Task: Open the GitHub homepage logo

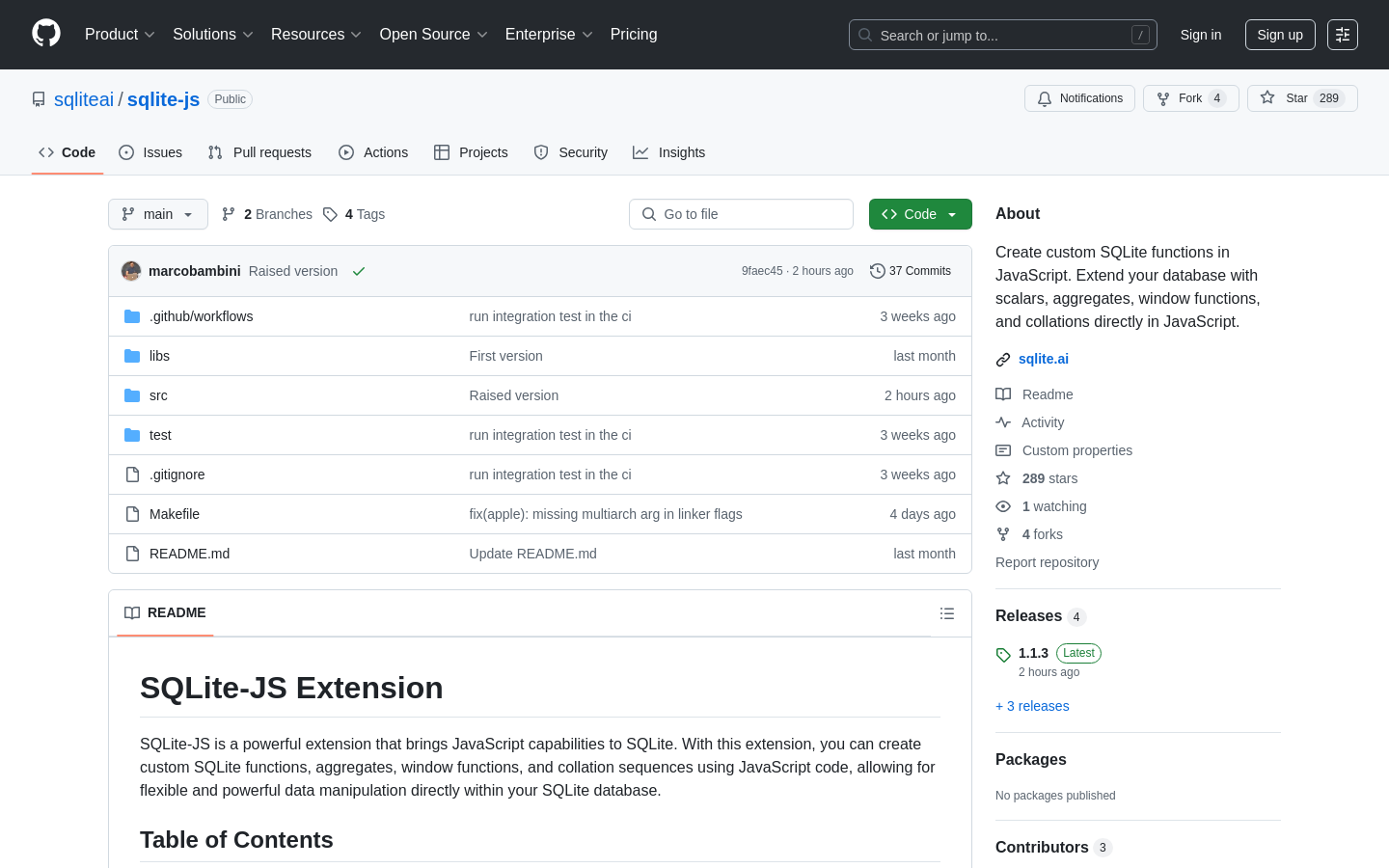Action: coord(46,34)
